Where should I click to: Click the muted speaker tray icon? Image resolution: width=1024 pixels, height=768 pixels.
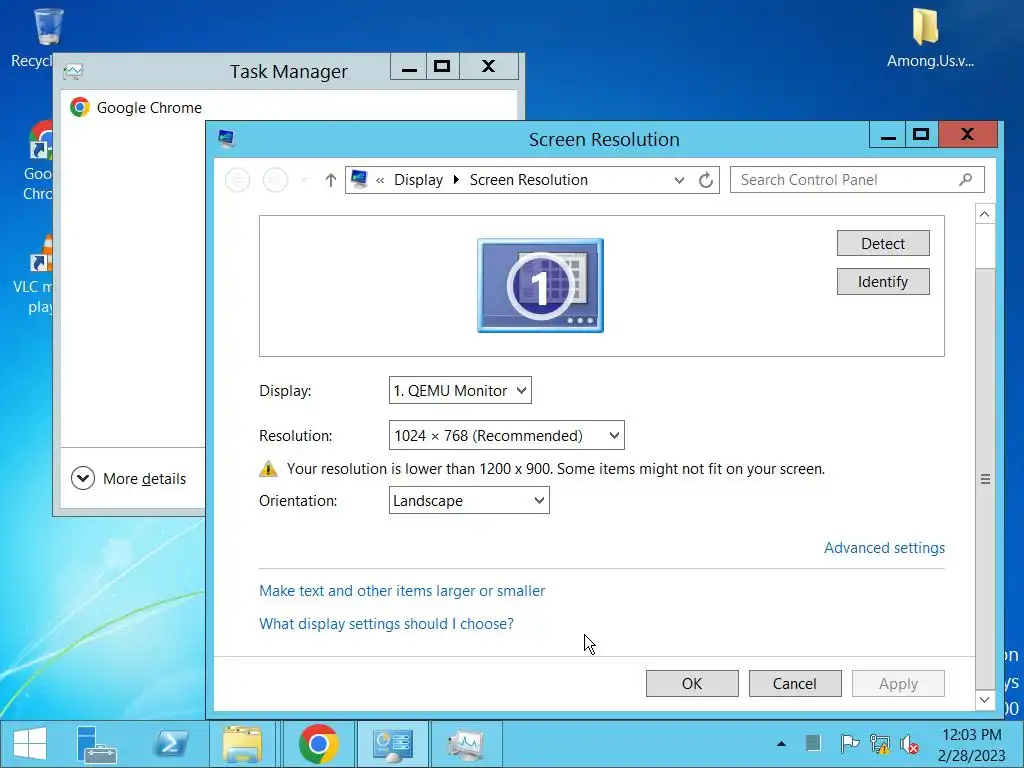tap(910, 743)
